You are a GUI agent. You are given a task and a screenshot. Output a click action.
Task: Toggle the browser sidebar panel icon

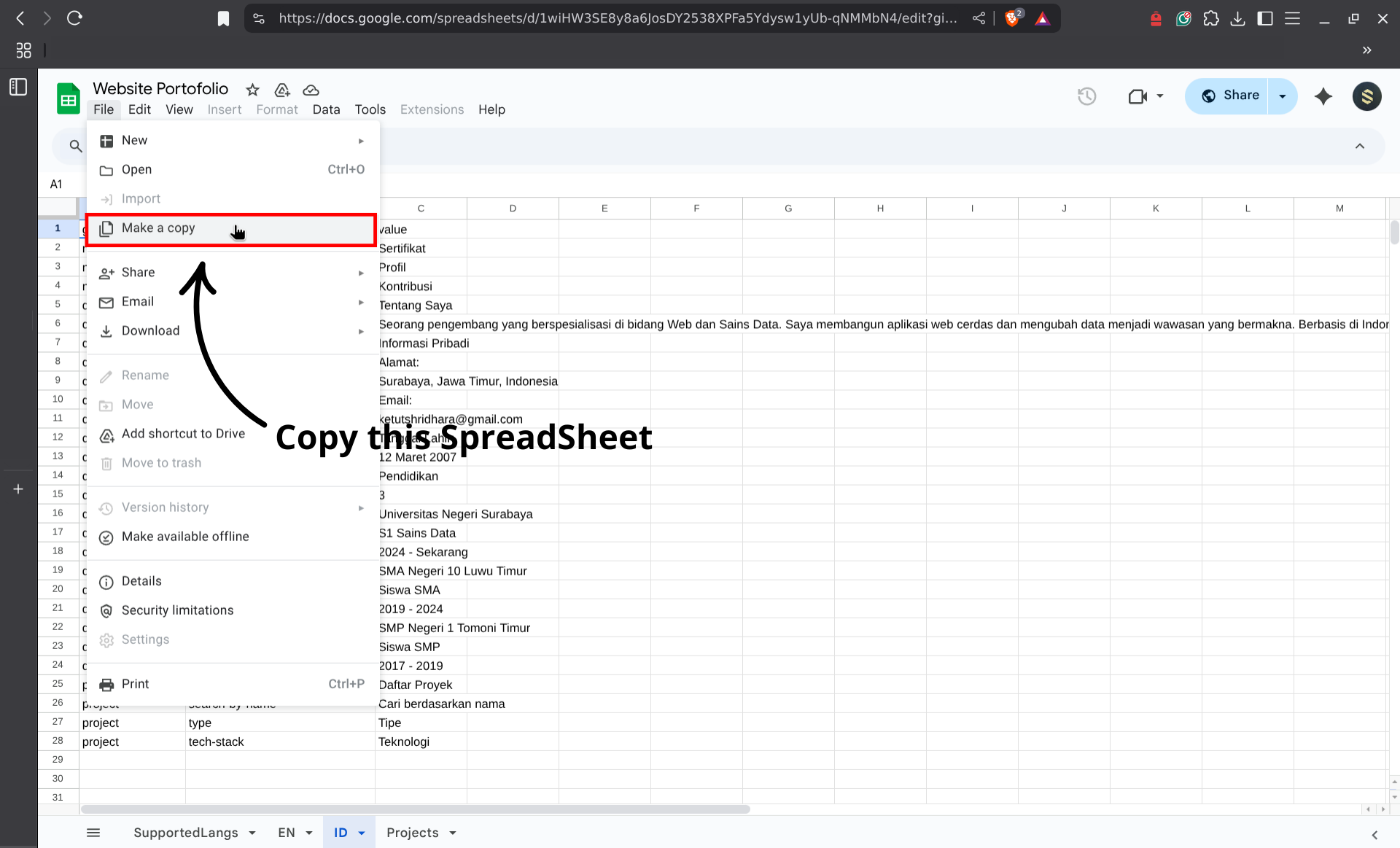point(1265,18)
